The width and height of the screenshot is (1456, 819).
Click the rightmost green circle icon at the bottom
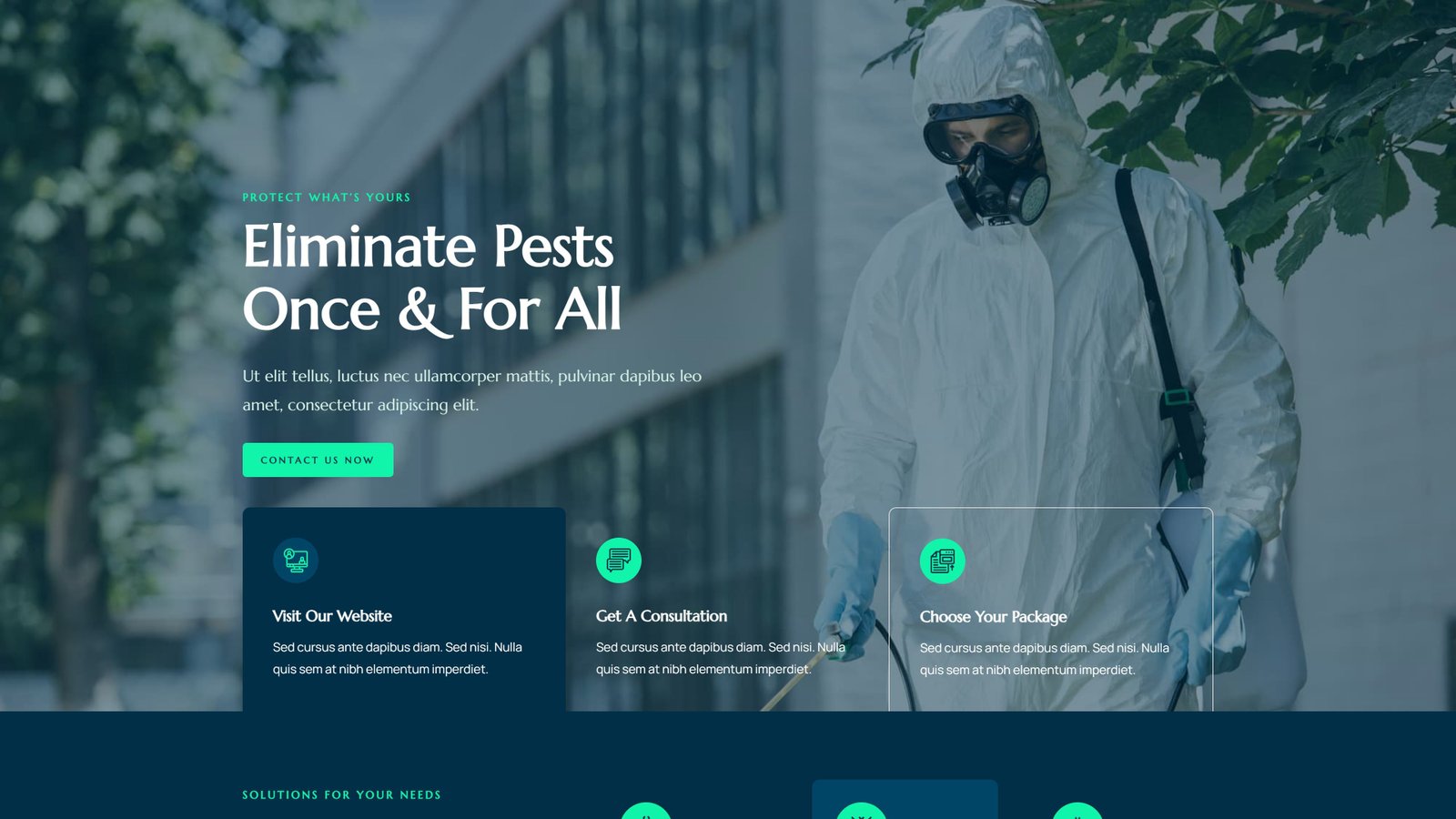point(1077,812)
